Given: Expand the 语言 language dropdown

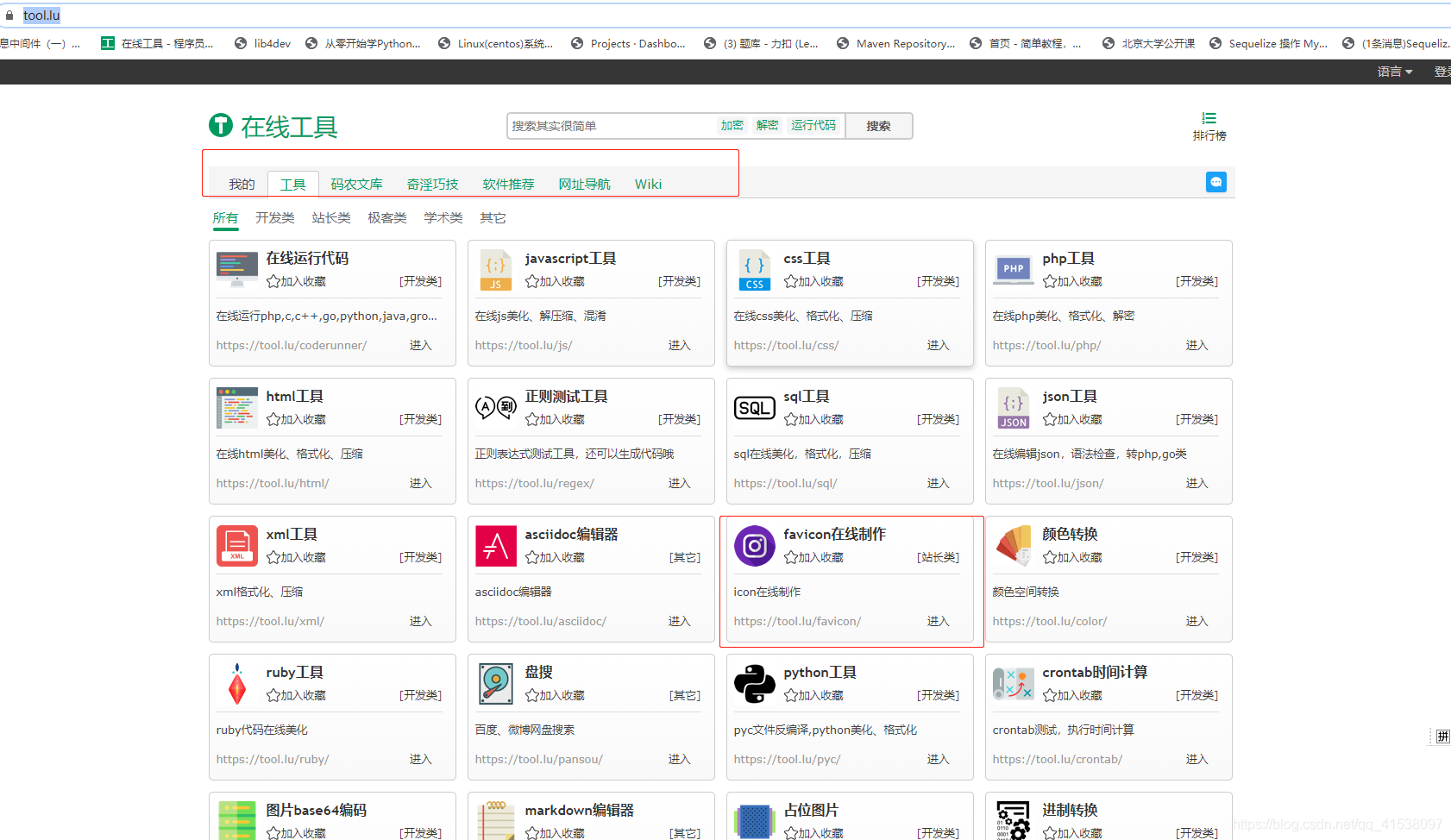Looking at the screenshot, I should (1394, 72).
